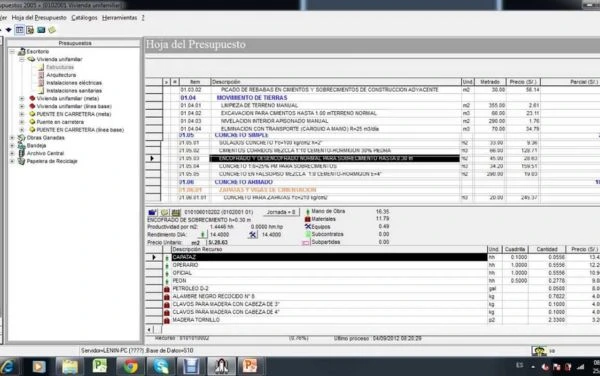Click the Materiales red icon
The width and height of the screenshot is (600, 376).
coord(307,219)
